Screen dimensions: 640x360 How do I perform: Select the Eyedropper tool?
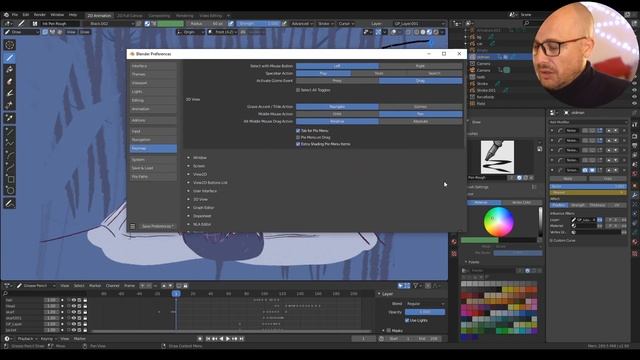pos(9,118)
